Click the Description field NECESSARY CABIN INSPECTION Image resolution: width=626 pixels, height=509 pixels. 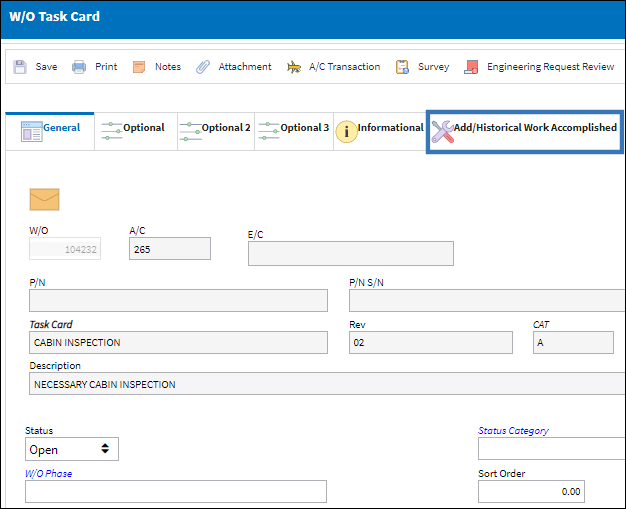pyautogui.click(x=327, y=384)
